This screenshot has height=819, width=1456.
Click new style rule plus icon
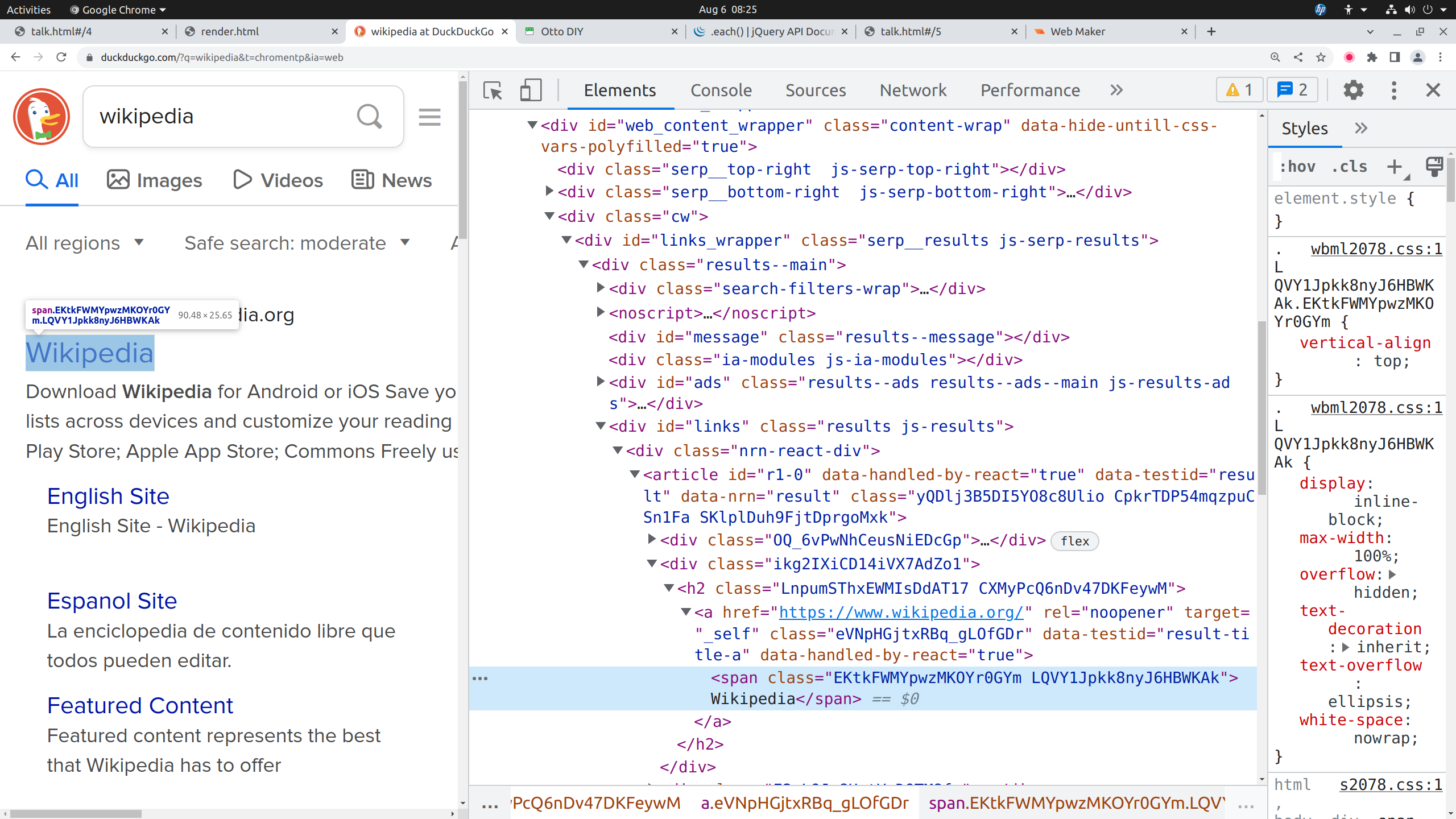point(1394,167)
